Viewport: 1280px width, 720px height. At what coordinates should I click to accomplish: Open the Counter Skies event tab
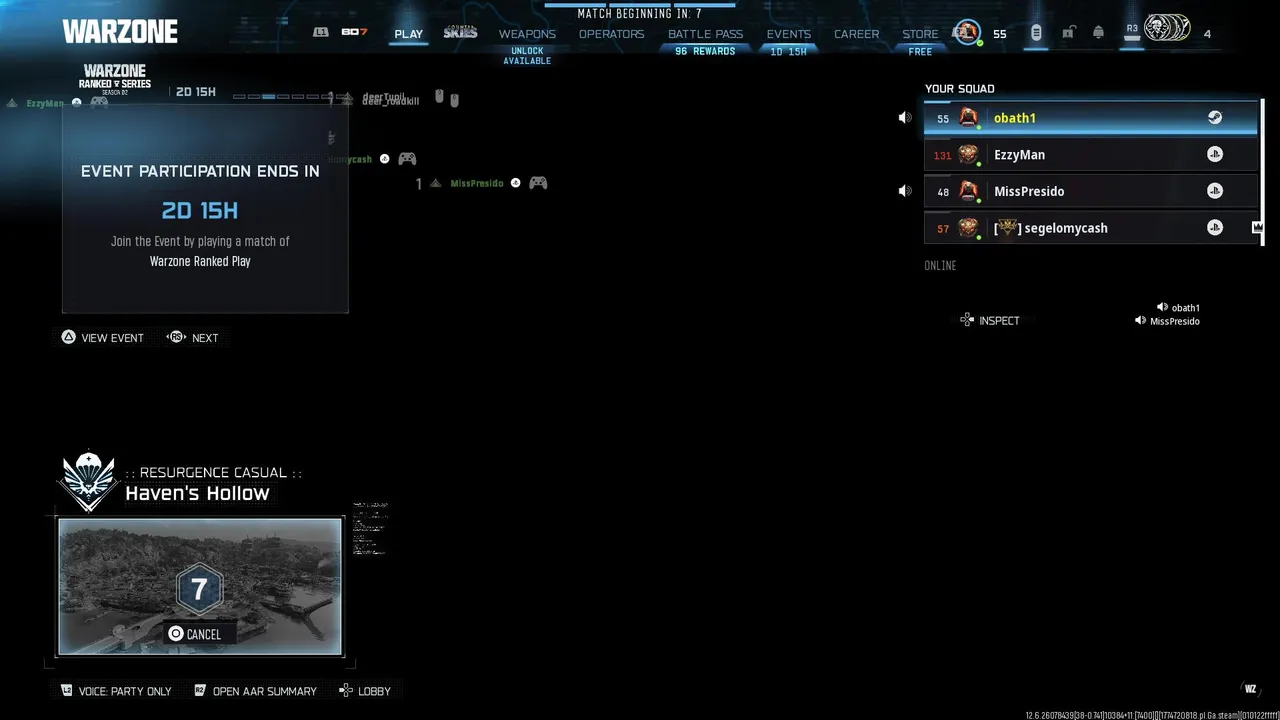(460, 33)
